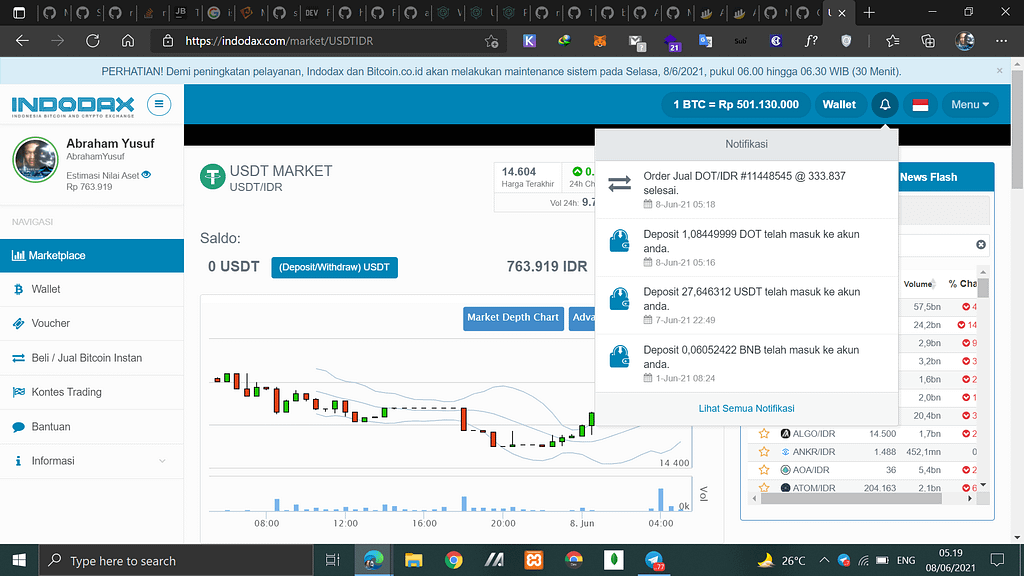Screen dimensions: 1024x576
Task: Open Voucher in the sidebar
Action: [x=92, y=323]
